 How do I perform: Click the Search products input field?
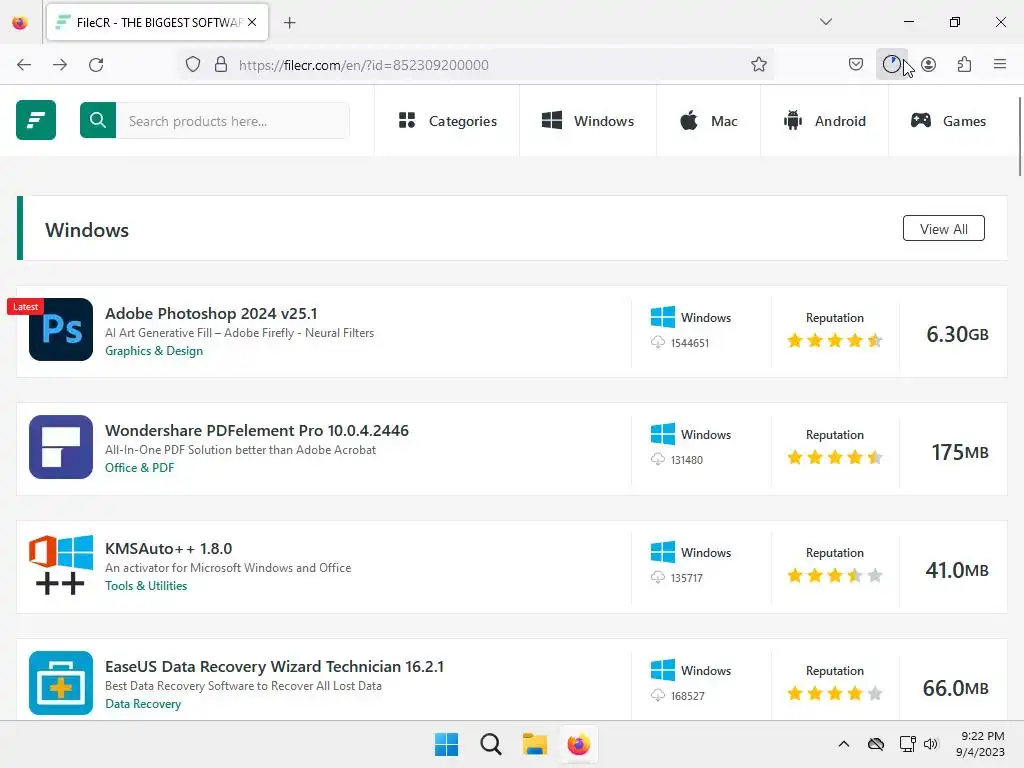(x=232, y=121)
